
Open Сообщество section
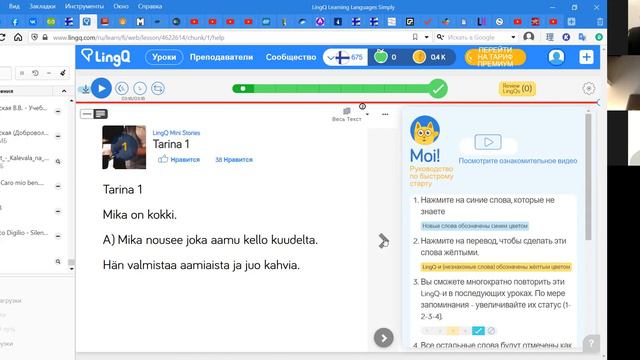[291, 57]
